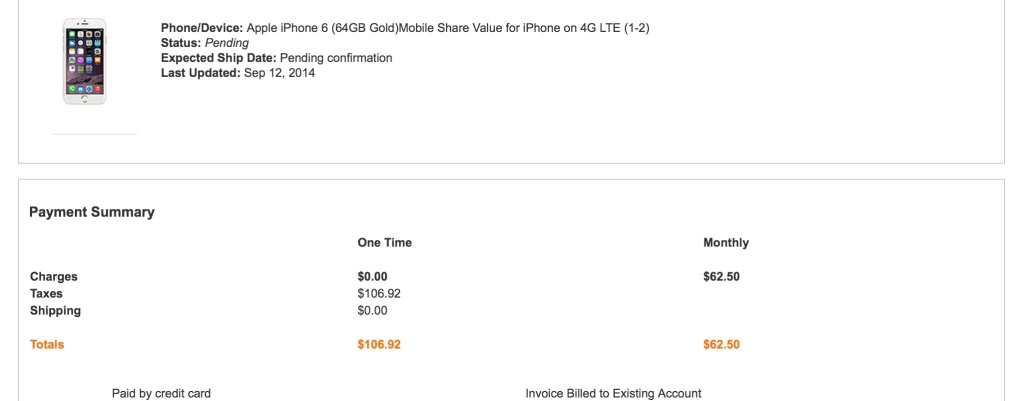Click the Shipping row label
The width and height of the screenshot is (1023, 401).
[x=55, y=311]
